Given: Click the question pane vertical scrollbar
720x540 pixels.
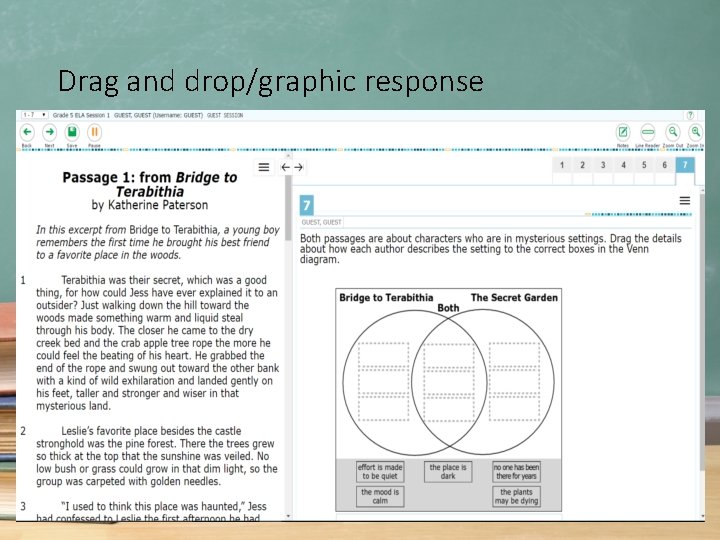Looking at the screenshot, I should [702, 331].
